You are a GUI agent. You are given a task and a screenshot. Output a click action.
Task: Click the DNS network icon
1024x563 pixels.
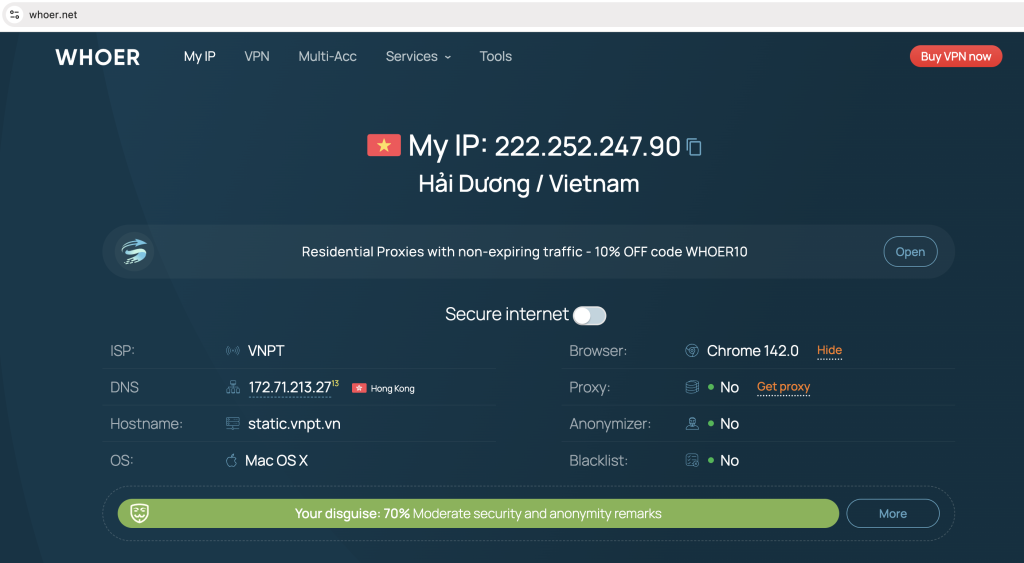pos(233,388)
